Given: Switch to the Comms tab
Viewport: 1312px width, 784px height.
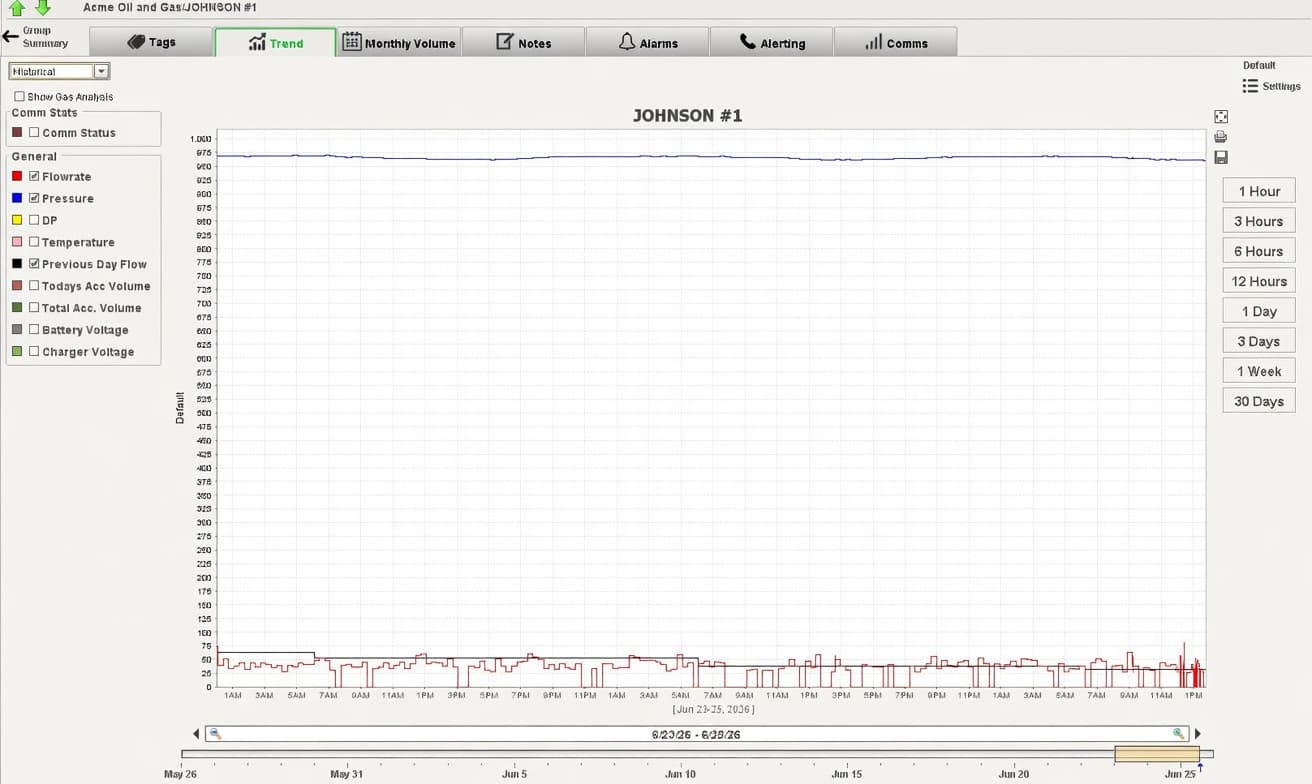Looking at the screenshot, I should click(x=895, y=42).
